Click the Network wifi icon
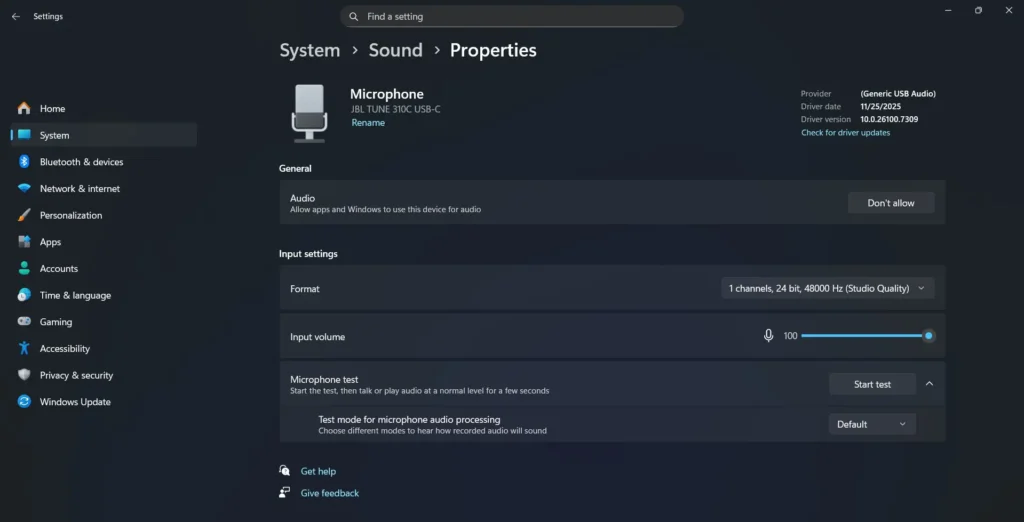 pos(24,188)
